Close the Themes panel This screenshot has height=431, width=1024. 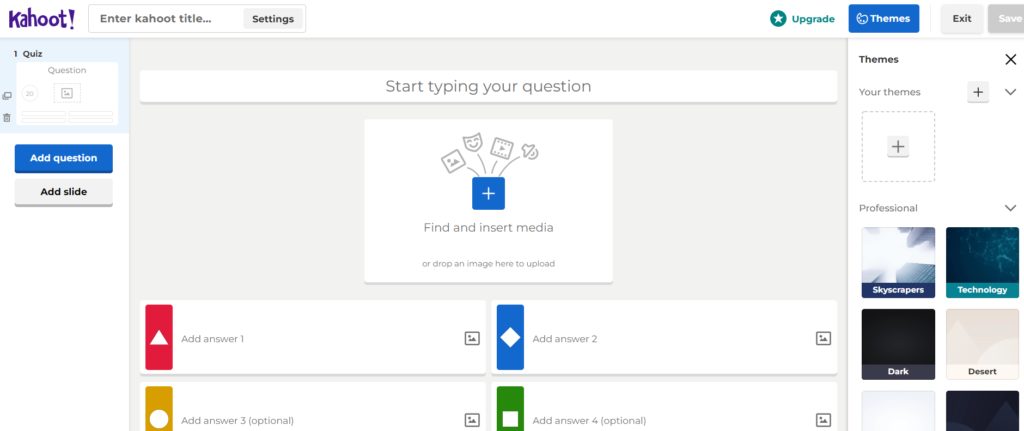coord(1010,59)
